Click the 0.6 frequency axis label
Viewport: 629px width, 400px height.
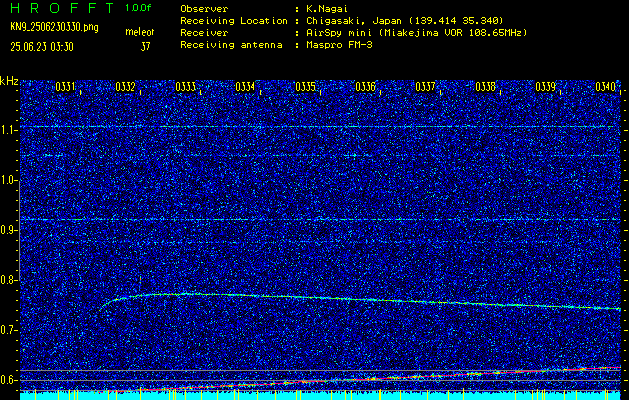click(9, 380)
